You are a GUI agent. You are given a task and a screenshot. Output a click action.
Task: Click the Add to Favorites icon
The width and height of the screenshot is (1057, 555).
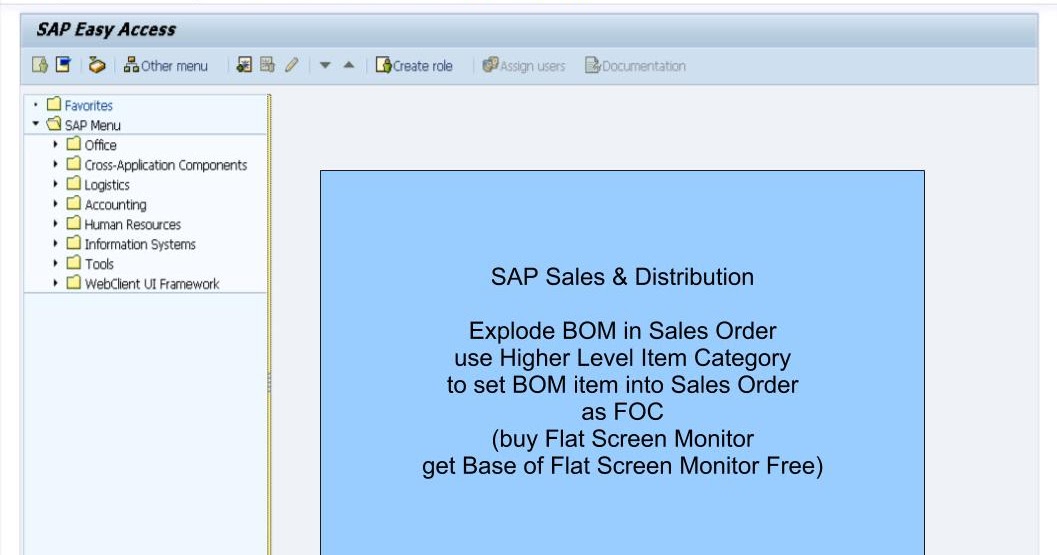pyautogui.click(x=244, y=65)
